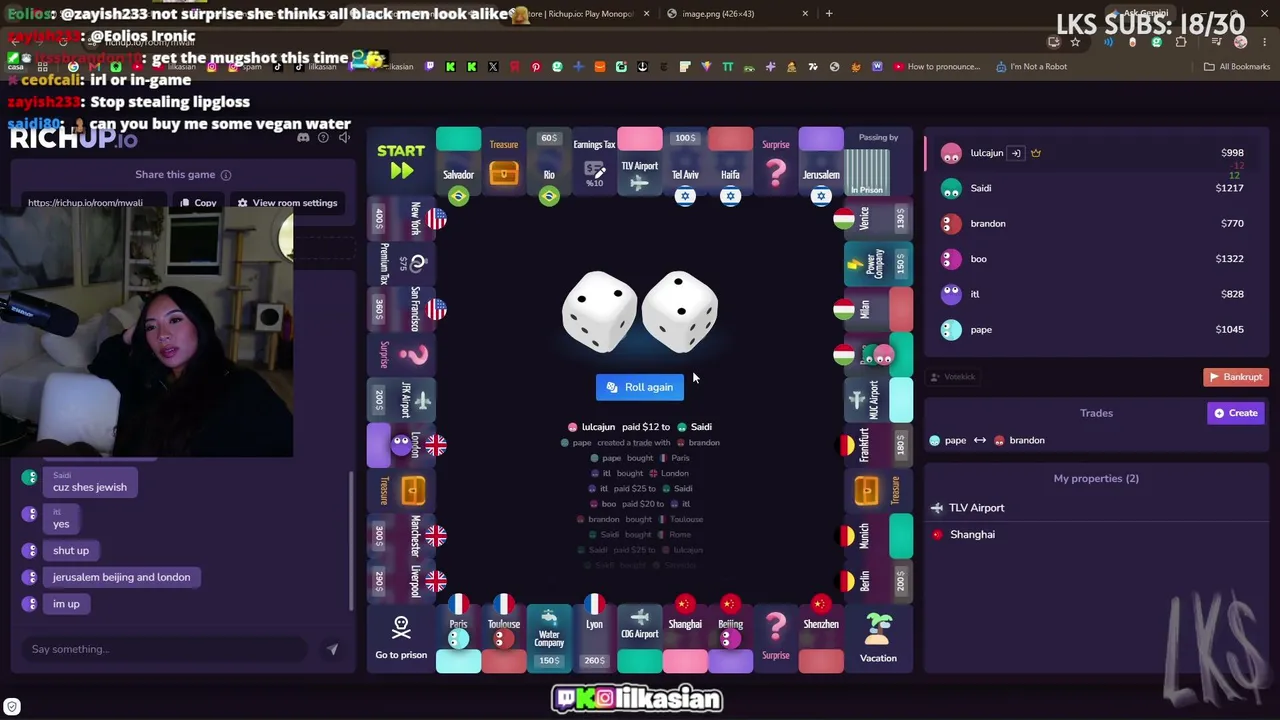Bookmark this page with the star icon
The image size is (1280, 720).
pyautogui.click(x=1075, y=42)
